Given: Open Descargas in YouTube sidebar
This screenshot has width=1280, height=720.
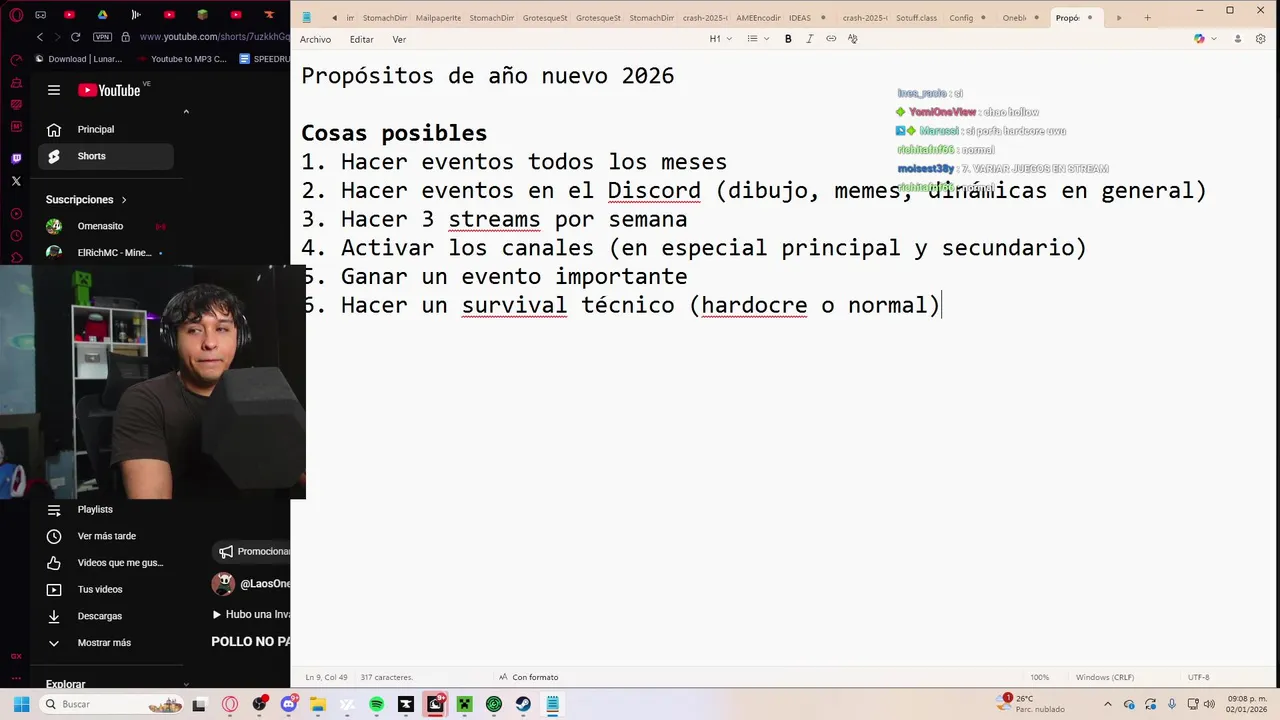Looking at the screenshot, I should tap(105, 616).
